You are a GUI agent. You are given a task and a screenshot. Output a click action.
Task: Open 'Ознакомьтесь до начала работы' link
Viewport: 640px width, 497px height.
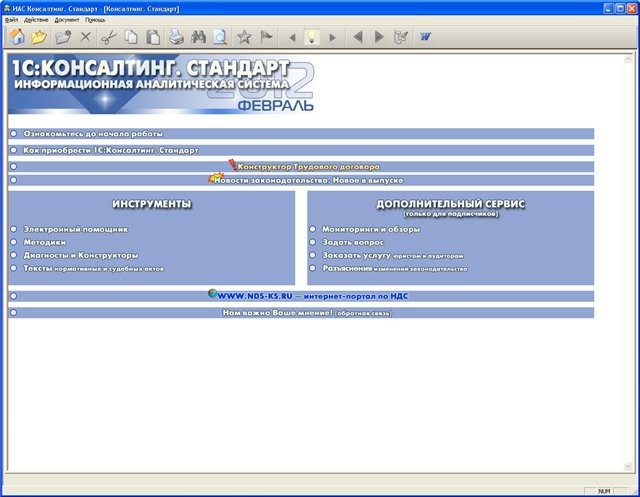(93, 133)
